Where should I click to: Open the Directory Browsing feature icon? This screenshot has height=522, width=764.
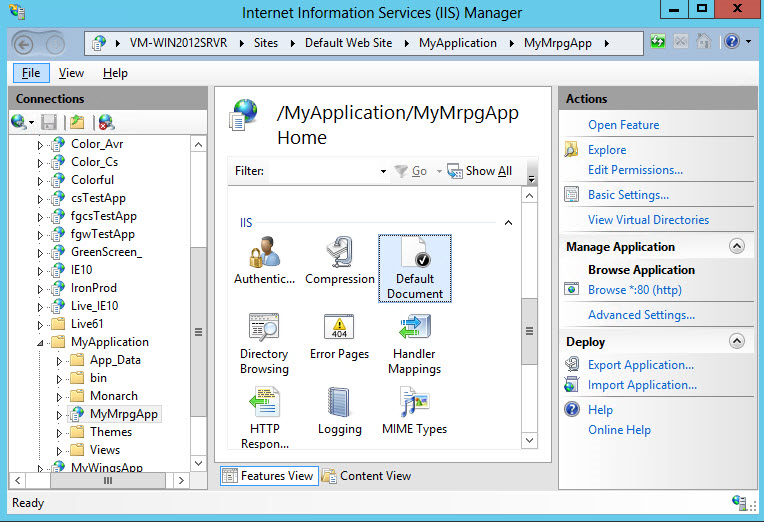coord(264,344)
